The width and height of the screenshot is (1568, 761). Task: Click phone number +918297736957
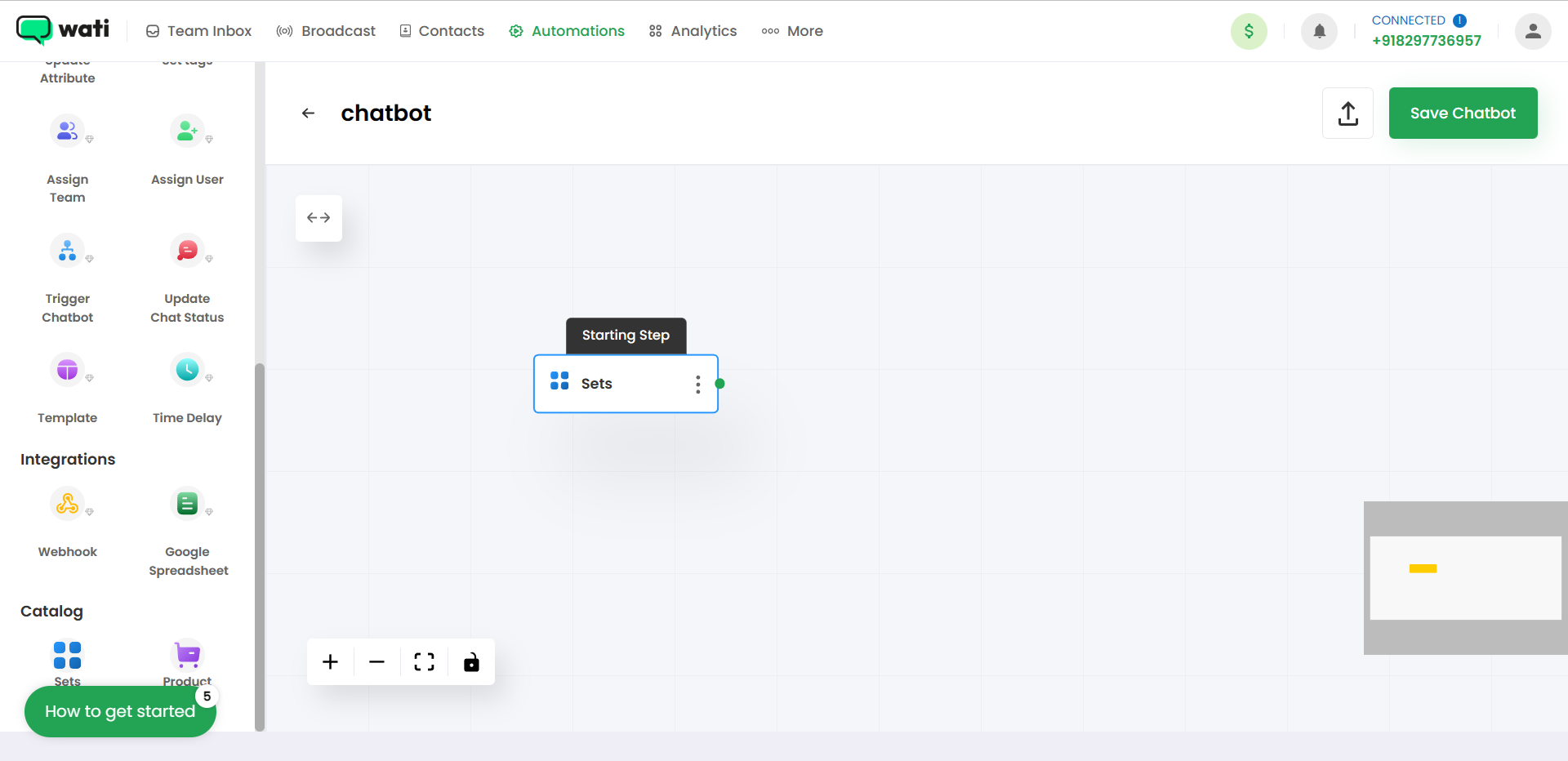click(x=1426, y=41)
